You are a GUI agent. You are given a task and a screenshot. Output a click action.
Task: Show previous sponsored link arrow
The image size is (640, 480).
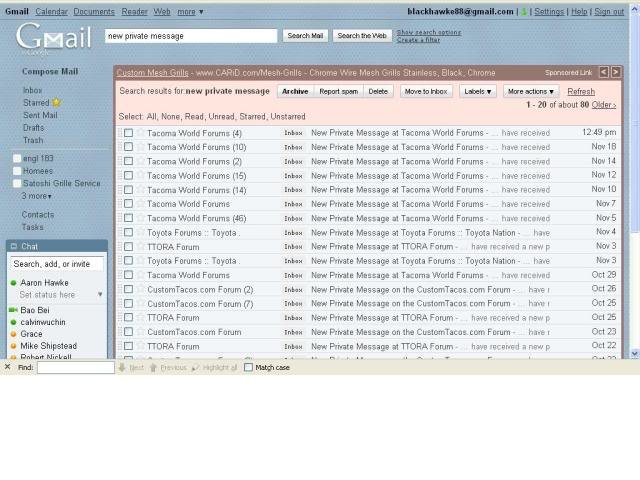pos(604,72)
